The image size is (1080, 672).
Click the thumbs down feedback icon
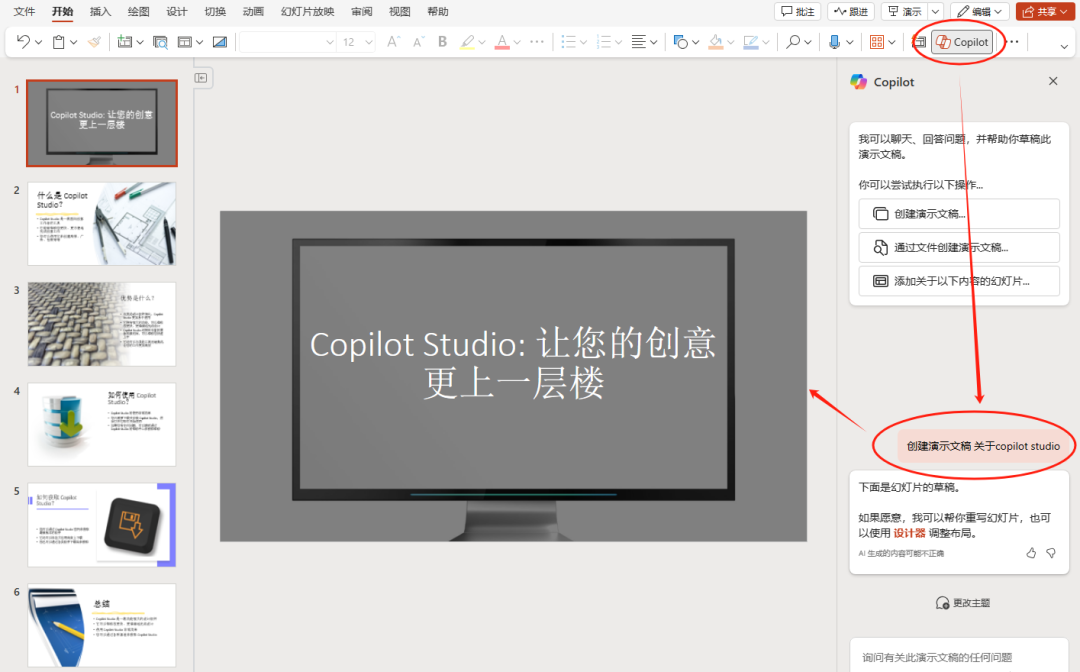click(1051, 553)
